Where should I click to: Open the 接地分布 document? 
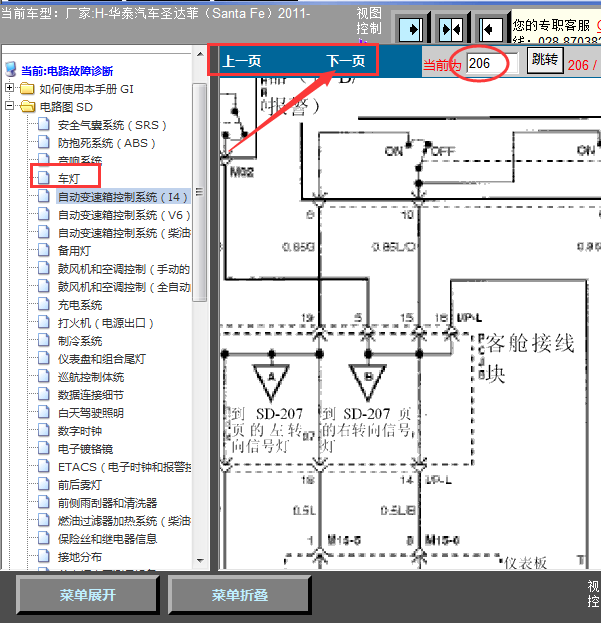[x=80, y=557]
